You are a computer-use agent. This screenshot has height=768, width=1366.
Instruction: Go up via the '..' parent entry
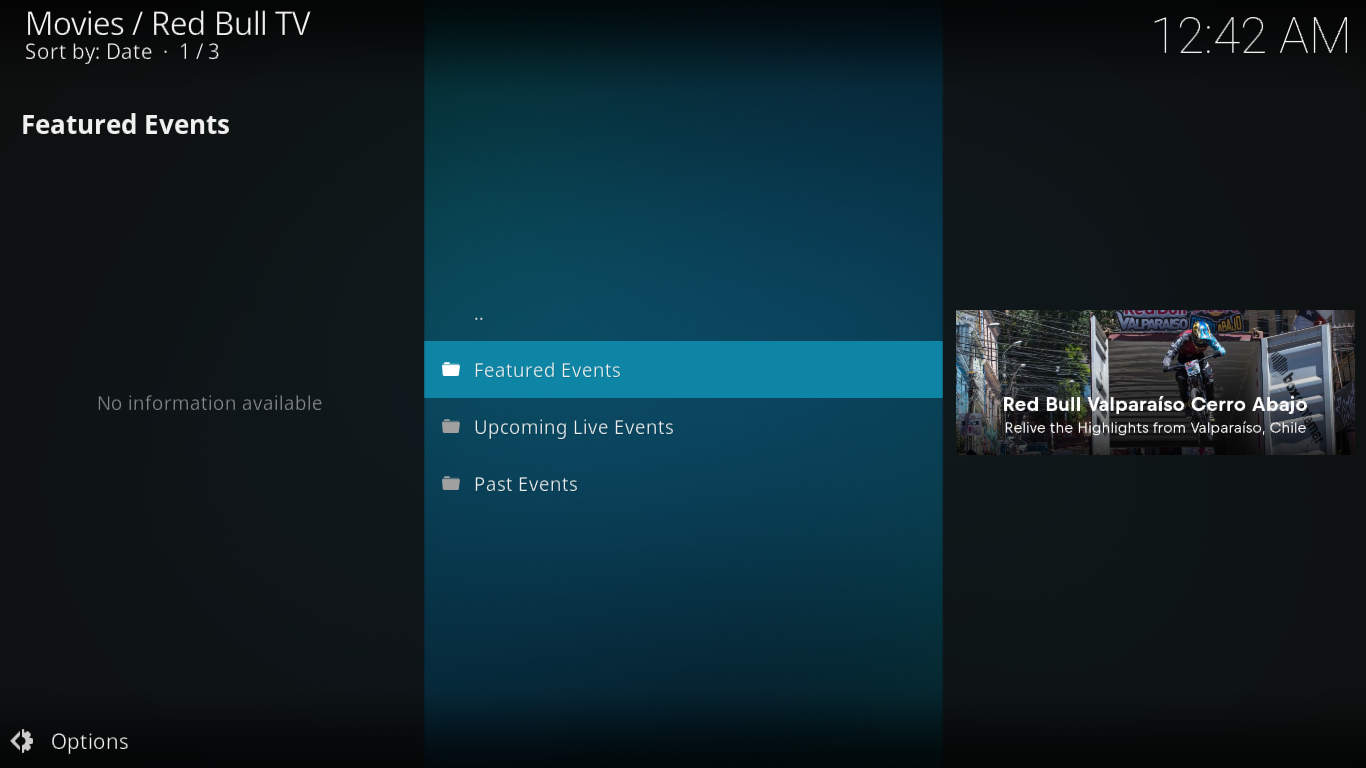tap(683, 314)
